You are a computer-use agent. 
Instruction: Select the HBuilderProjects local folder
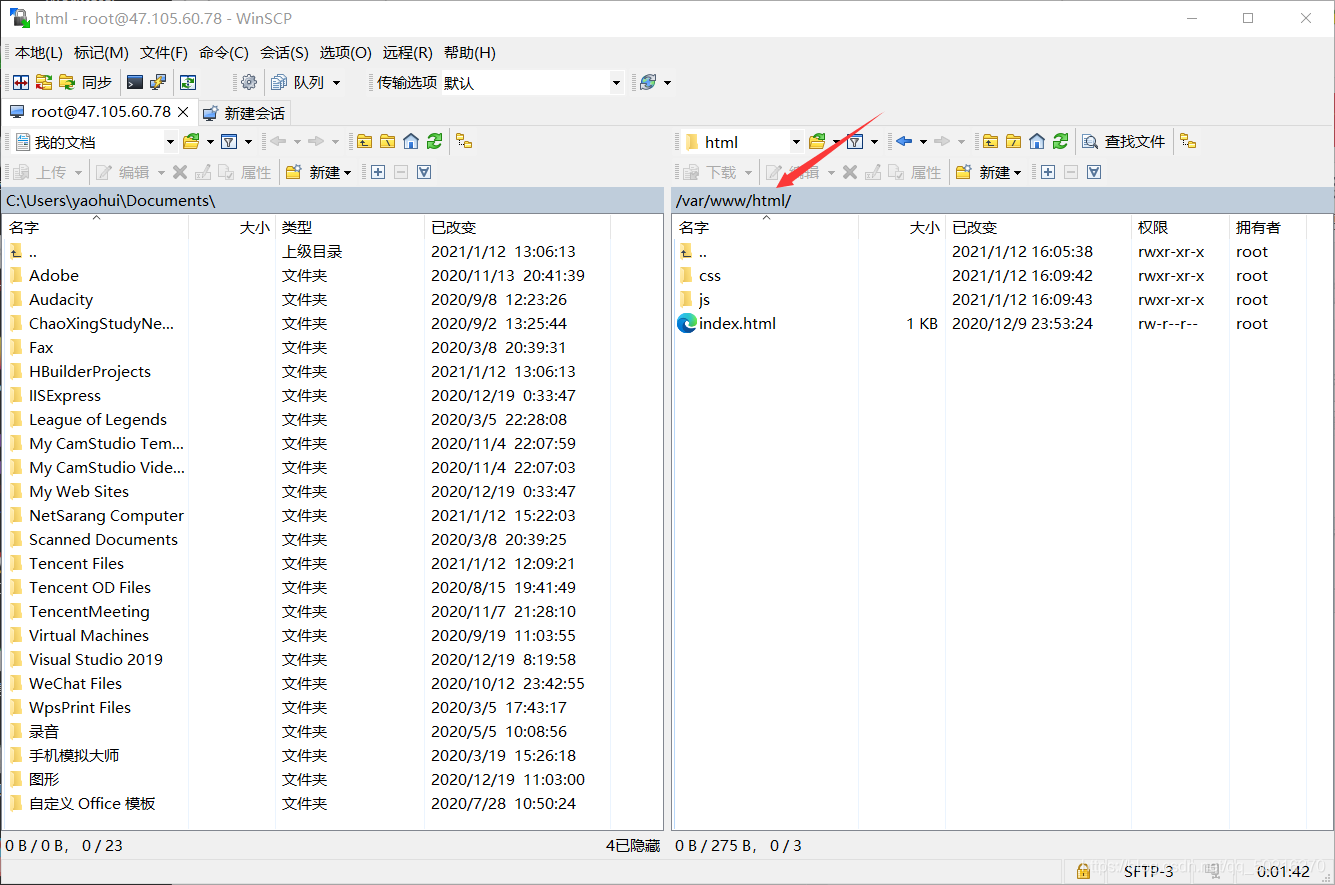(x=90, y=372)
